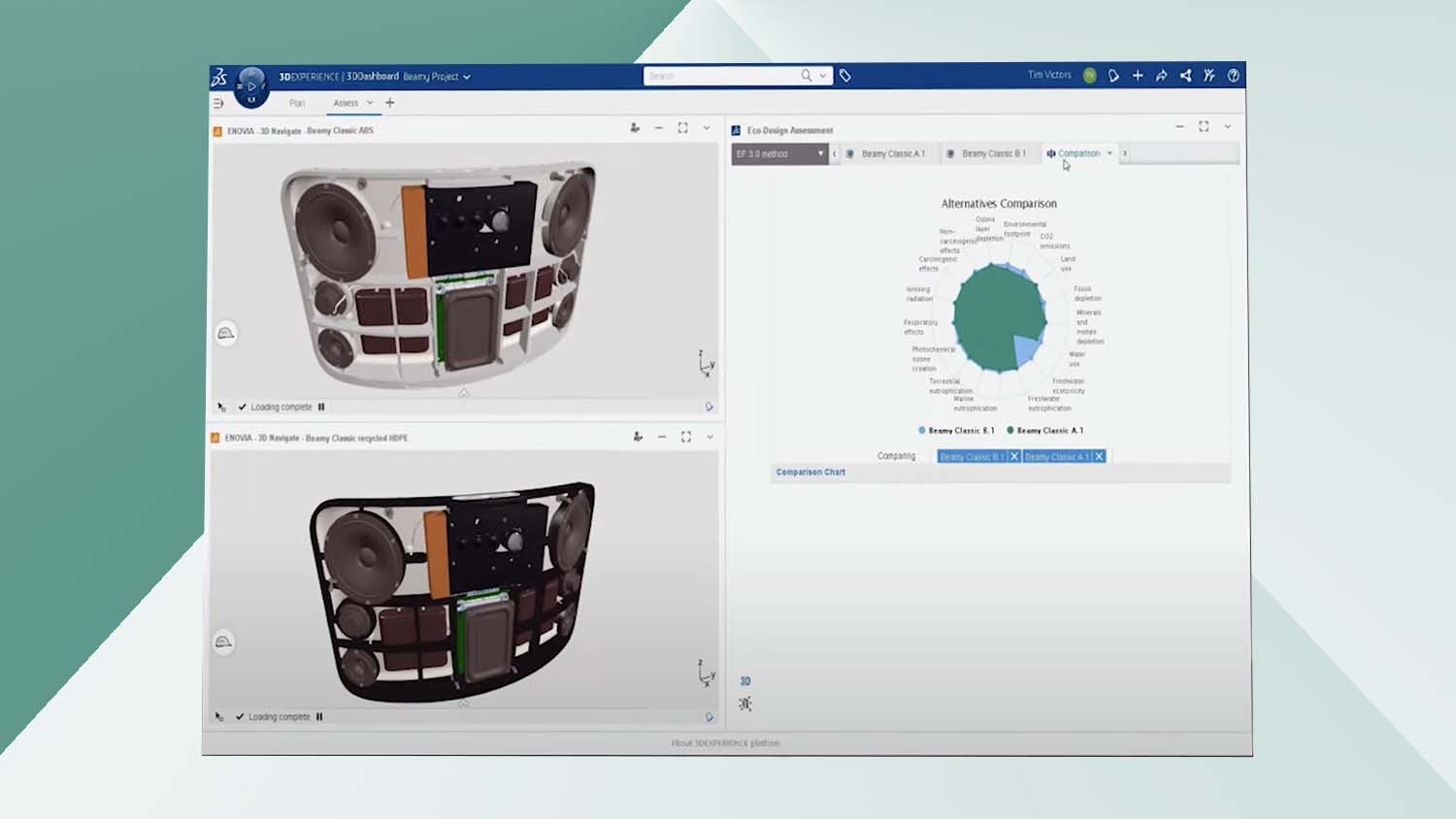Expand the Beamy Project dashboard dropdown

(x=467, y=77)
